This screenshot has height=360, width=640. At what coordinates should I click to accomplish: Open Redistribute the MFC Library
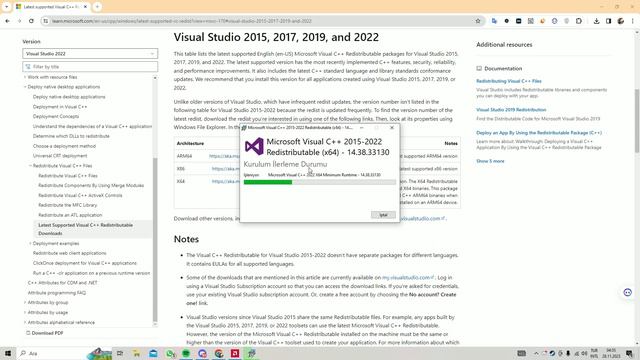[x=68, y=205]
